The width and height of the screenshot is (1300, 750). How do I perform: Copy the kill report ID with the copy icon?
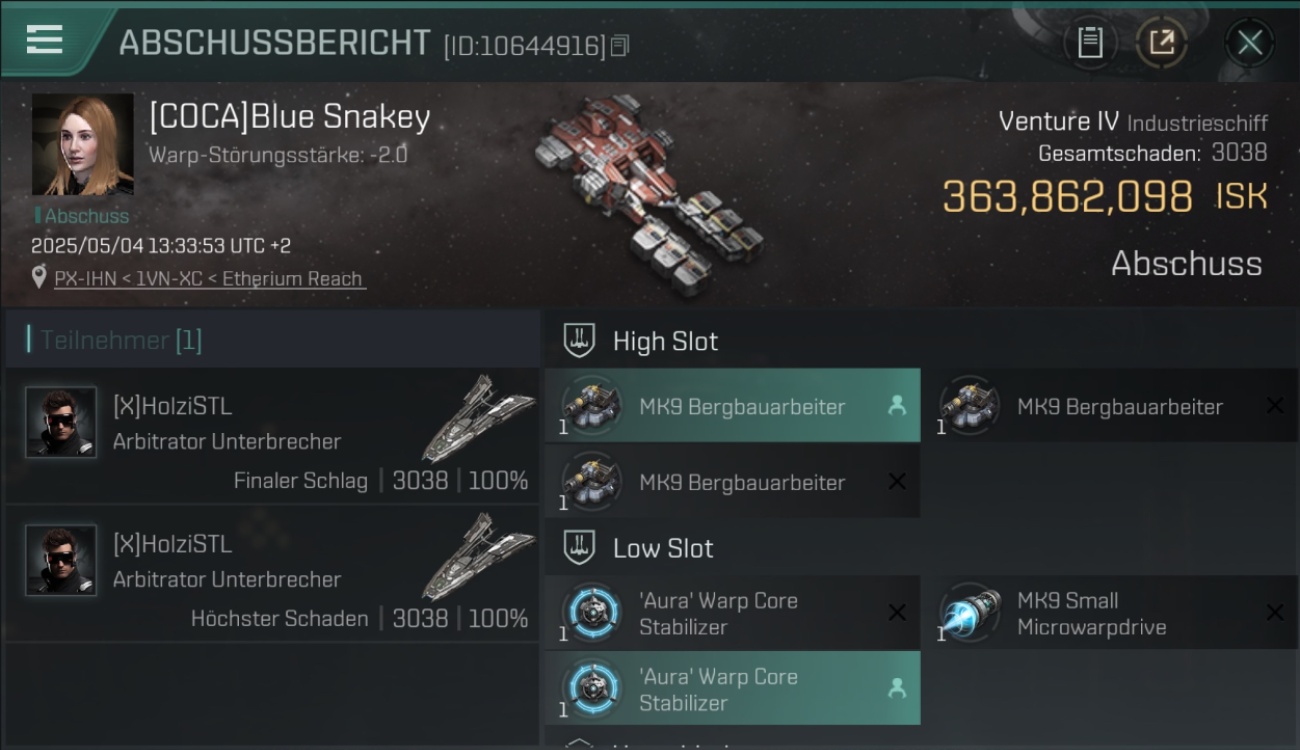[x=621, y=46]
